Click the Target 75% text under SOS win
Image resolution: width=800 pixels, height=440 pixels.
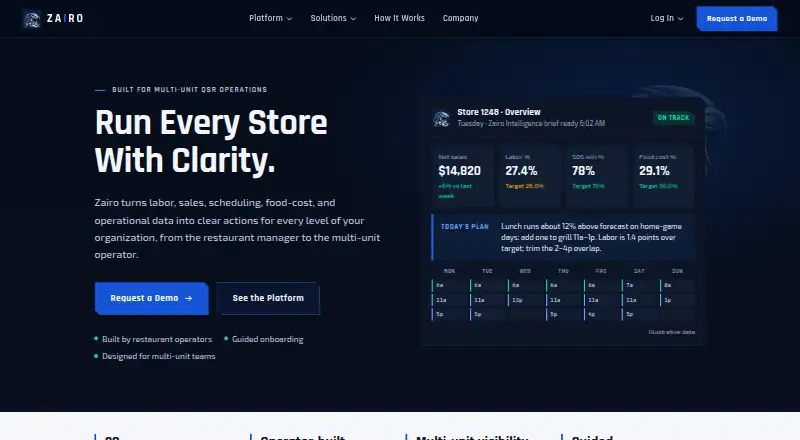[x=588, y=186]
